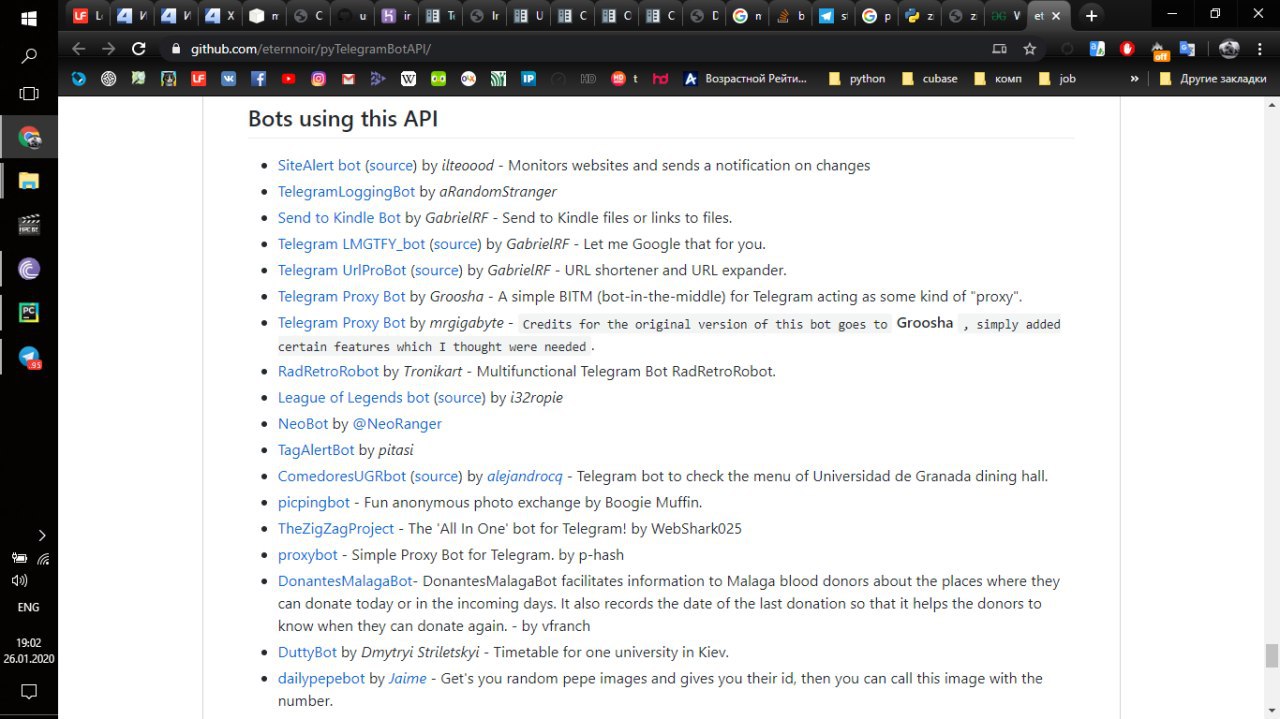
Task: Switch to the Stack Overflow tab
Action: coord(790,16)
